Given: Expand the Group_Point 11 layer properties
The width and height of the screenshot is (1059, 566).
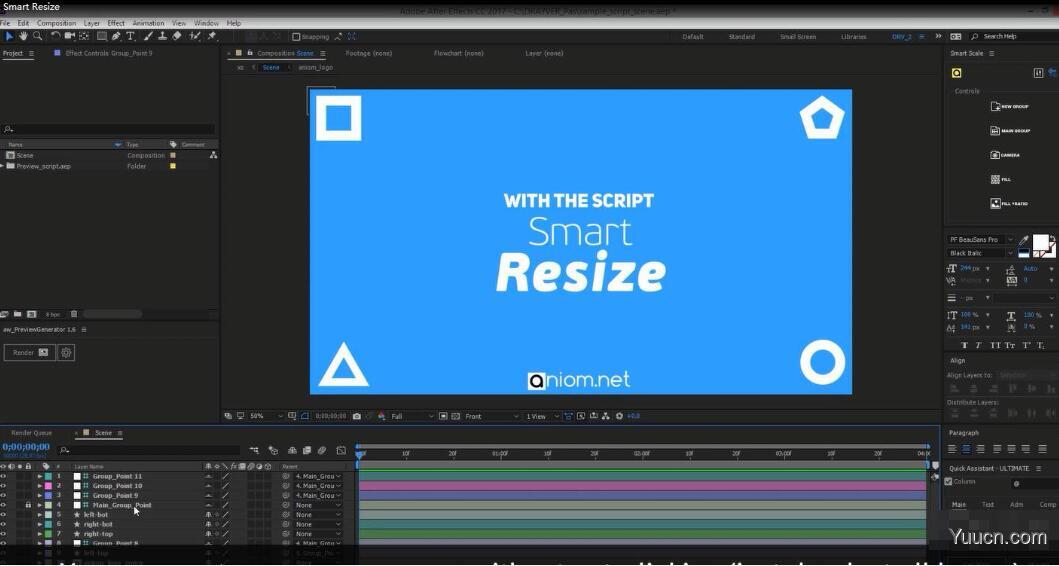Looking at the screenshot, I should pyautogui.click(x=39, y=476).
